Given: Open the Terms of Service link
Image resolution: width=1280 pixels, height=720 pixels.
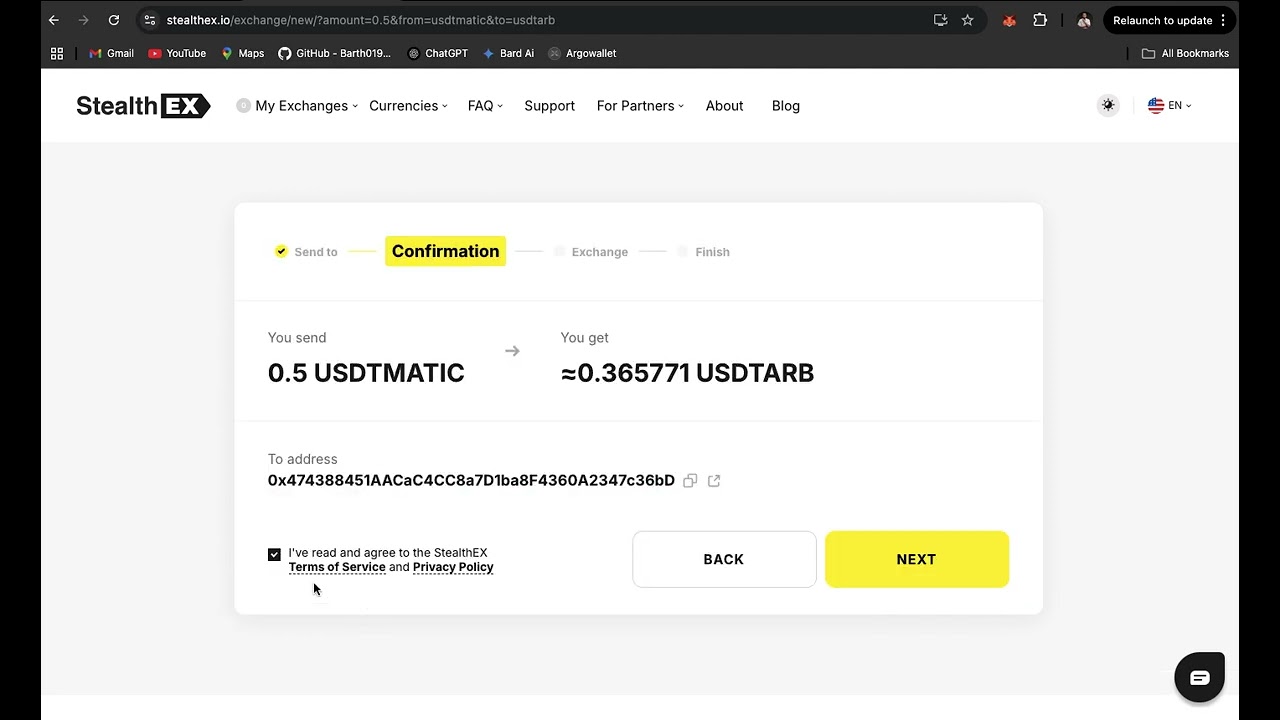Looking at the screenshot, I should 337,567.
